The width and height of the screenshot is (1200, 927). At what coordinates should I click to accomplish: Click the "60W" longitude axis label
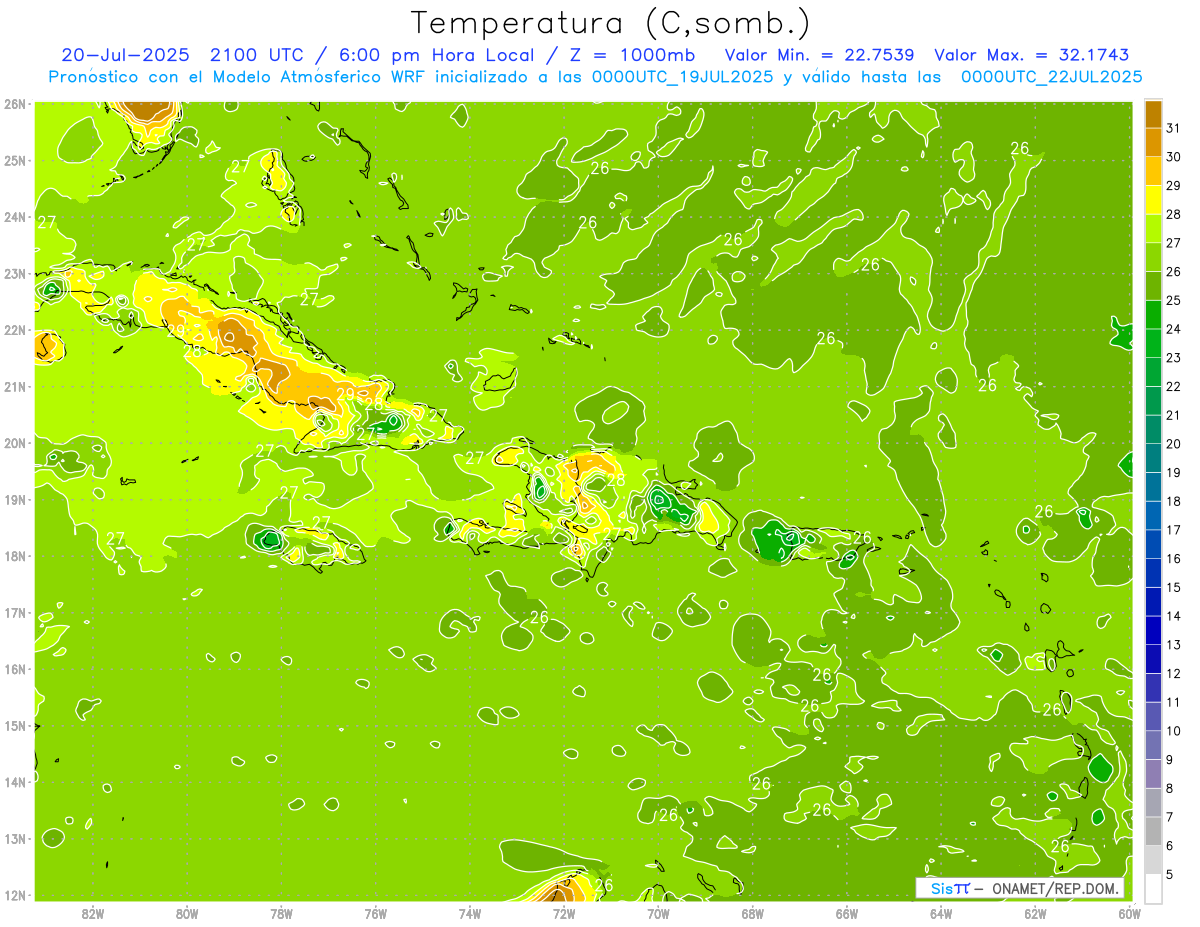[1129, 913]
